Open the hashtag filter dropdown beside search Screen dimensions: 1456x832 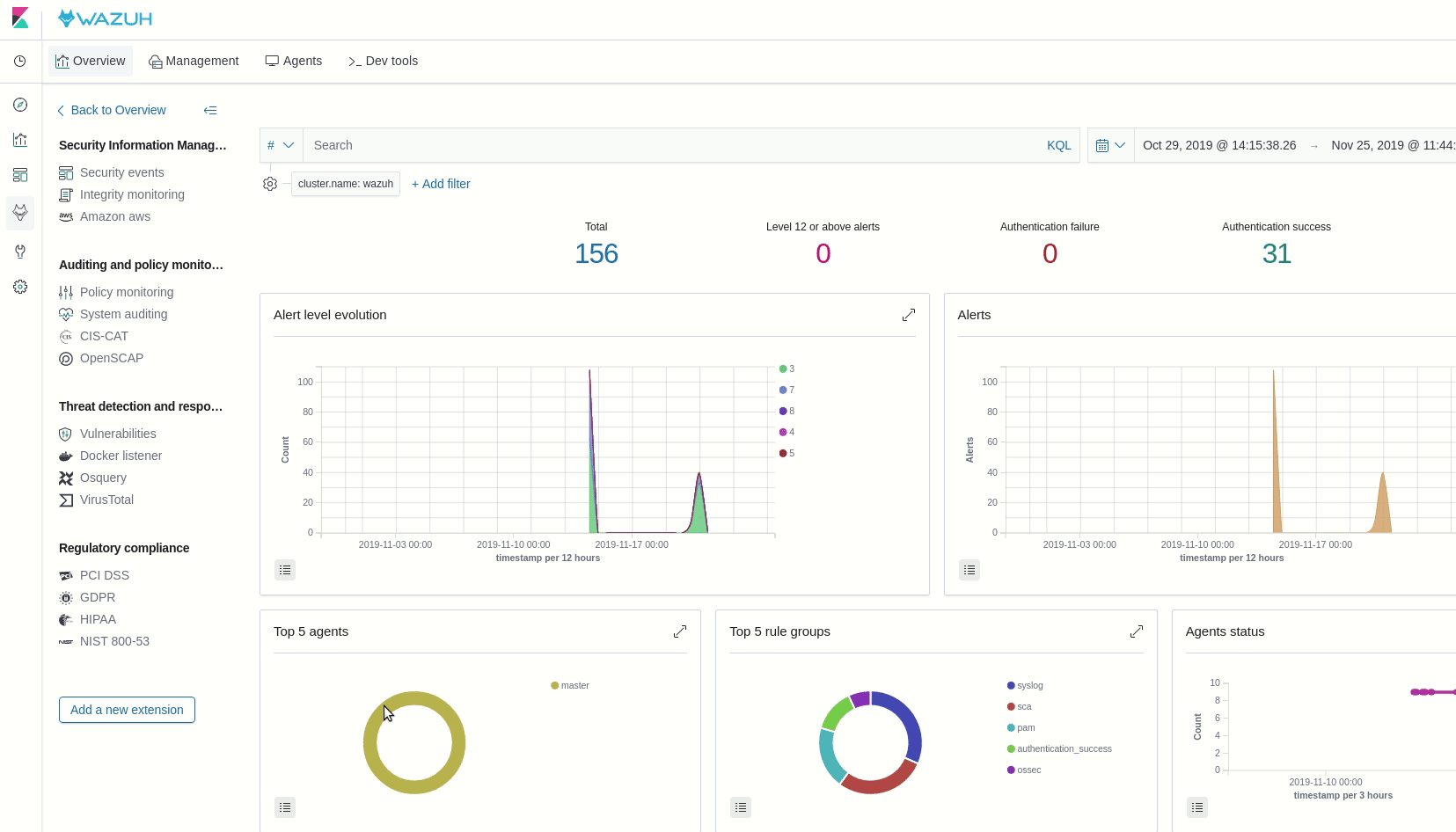(280, 145)
